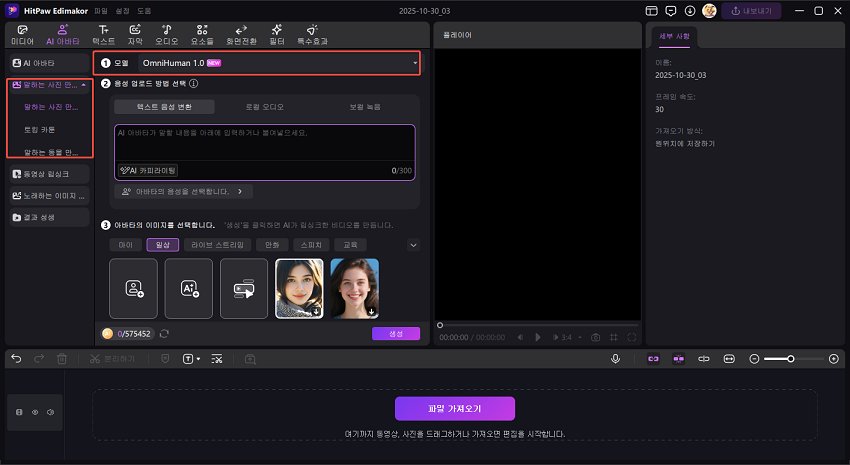Click the split-at-playhead icon

pyautogui.click(x=704, y=359)
